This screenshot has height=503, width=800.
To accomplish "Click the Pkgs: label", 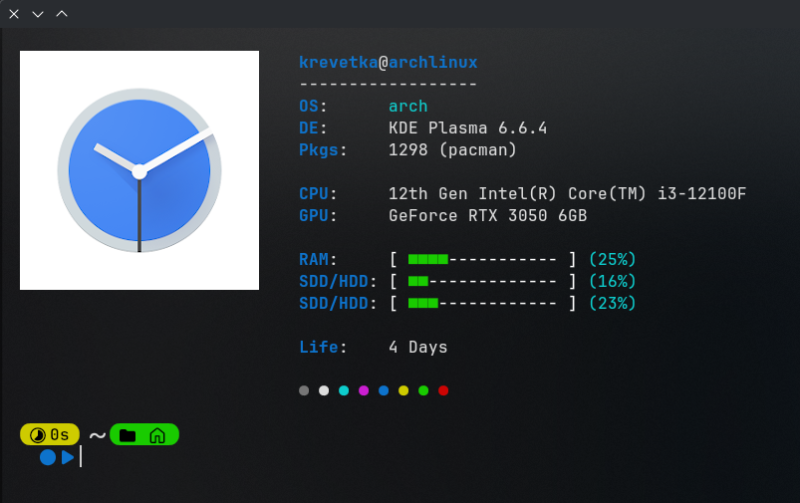I will pyautogui.click(x=322, y=150).
